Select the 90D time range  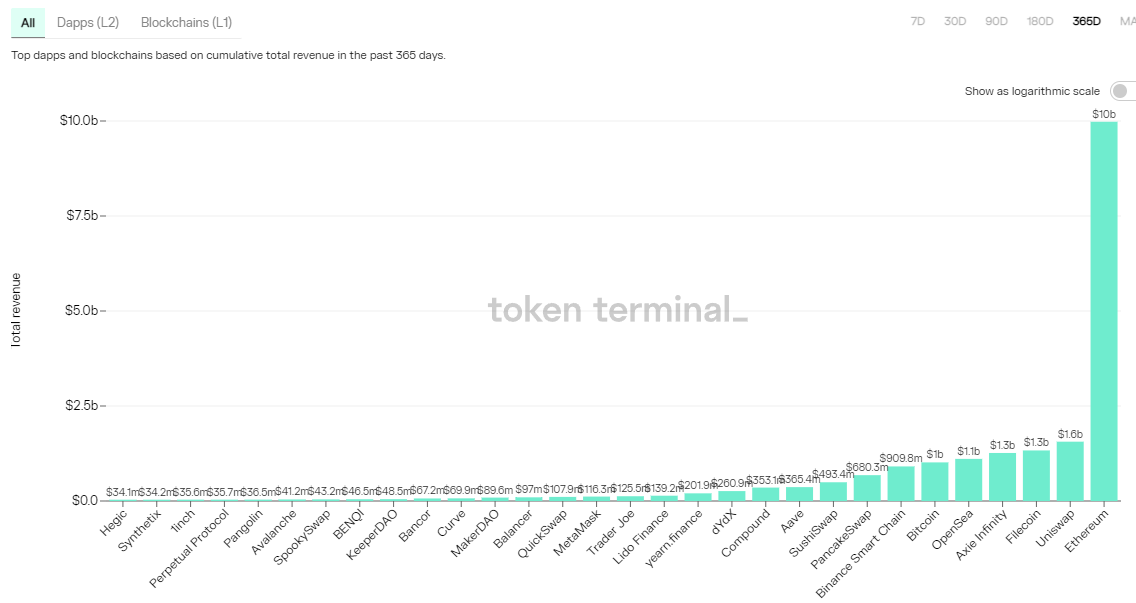996,22
